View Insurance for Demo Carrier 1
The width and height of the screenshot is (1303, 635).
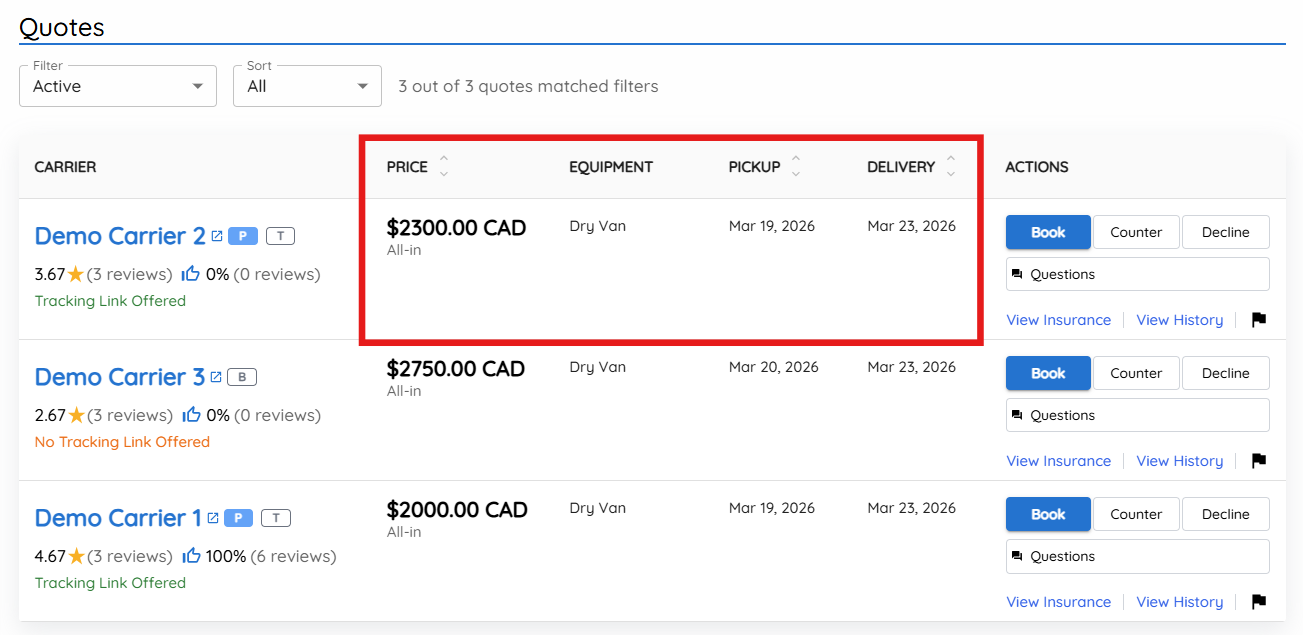tap(1058, 602)
